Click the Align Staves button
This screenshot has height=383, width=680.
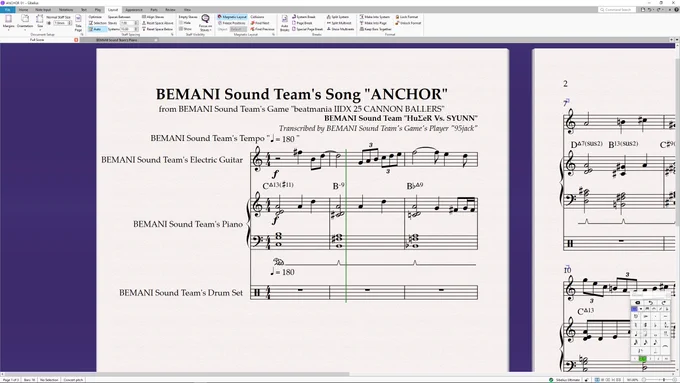[x=153, y=17]
